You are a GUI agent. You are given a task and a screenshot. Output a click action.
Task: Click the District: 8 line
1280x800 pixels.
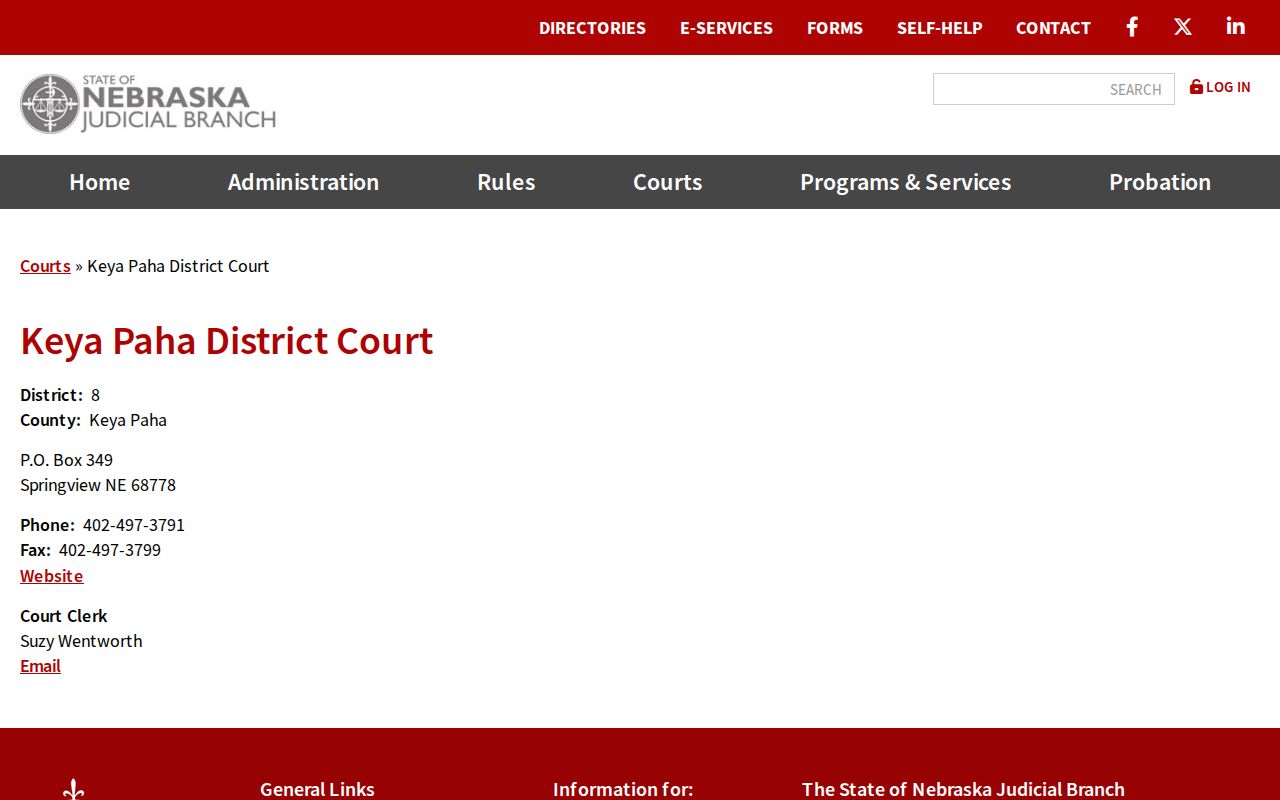coord(60,395)
